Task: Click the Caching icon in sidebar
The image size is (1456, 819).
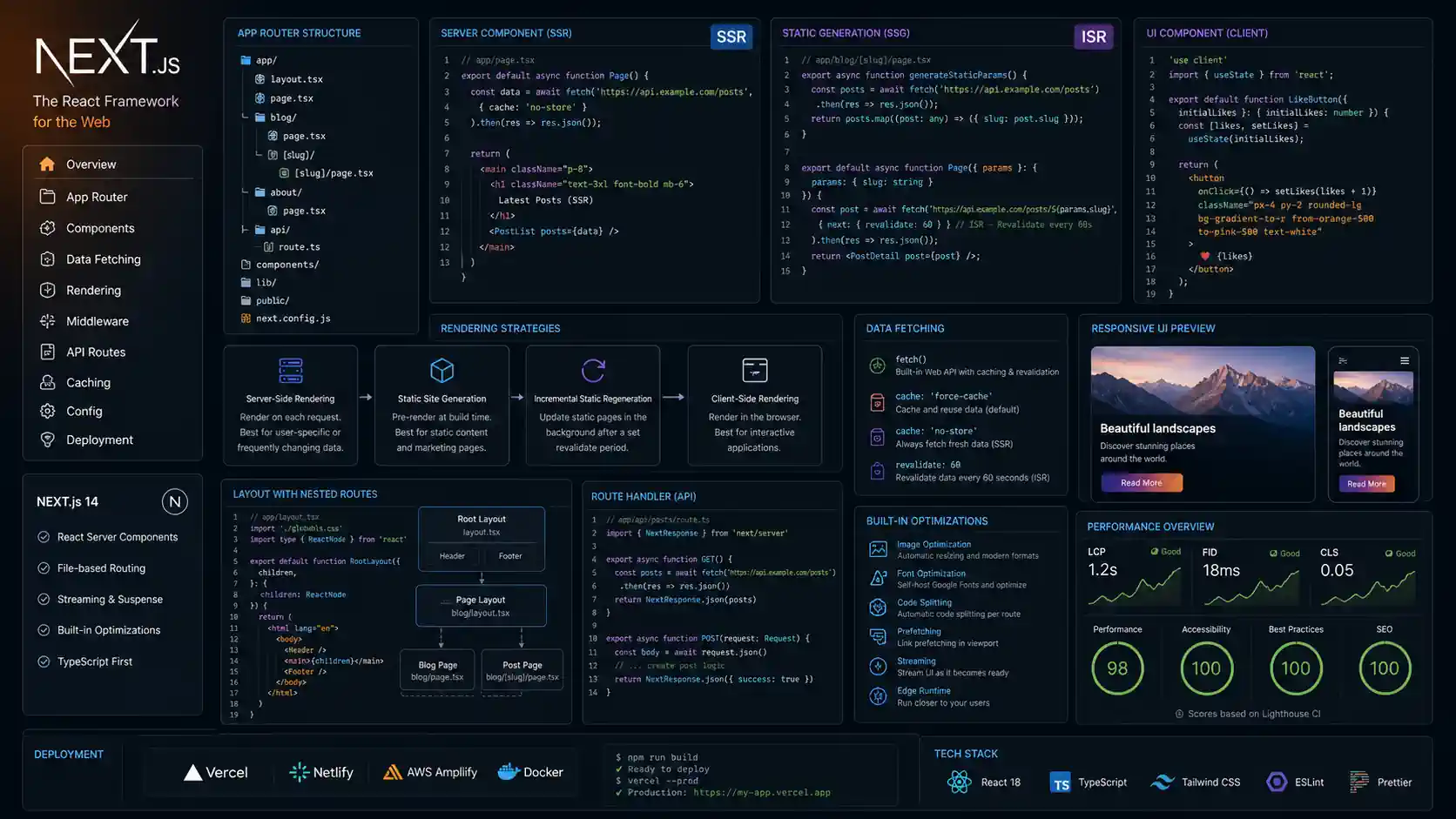Action: 47,382
